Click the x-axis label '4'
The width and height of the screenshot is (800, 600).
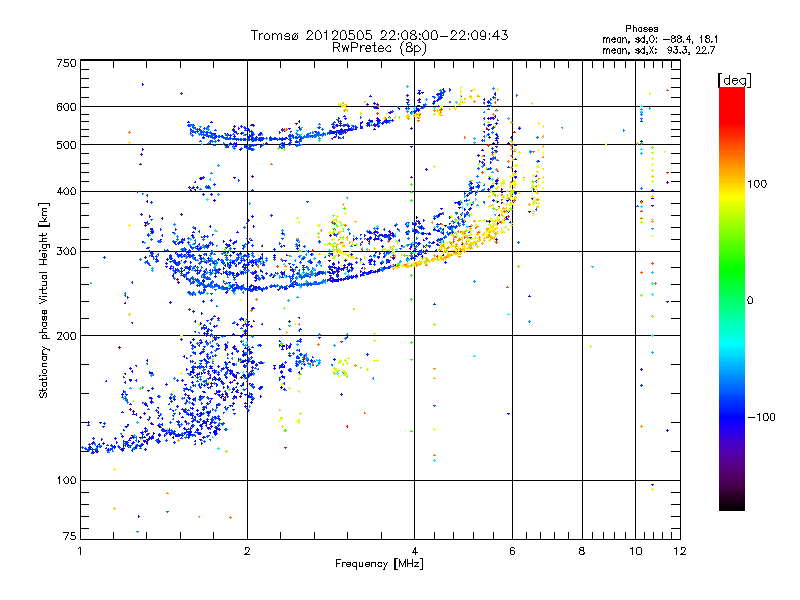414,551
